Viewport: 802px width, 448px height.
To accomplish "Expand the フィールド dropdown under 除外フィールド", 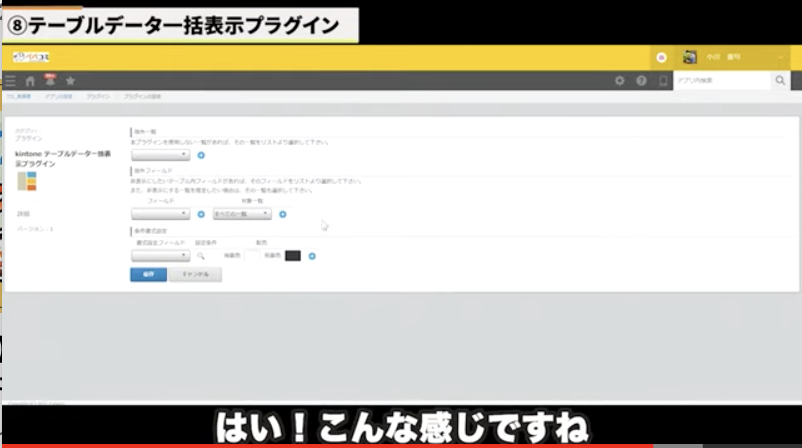I will [x=160, y=214].
